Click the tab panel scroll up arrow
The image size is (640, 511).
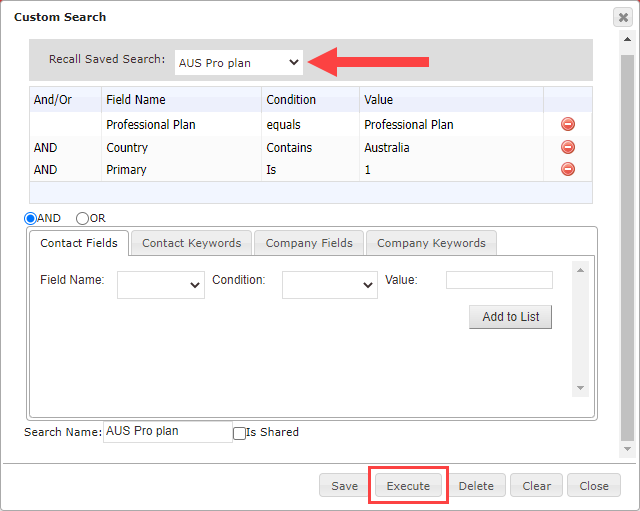pos(580,270)
